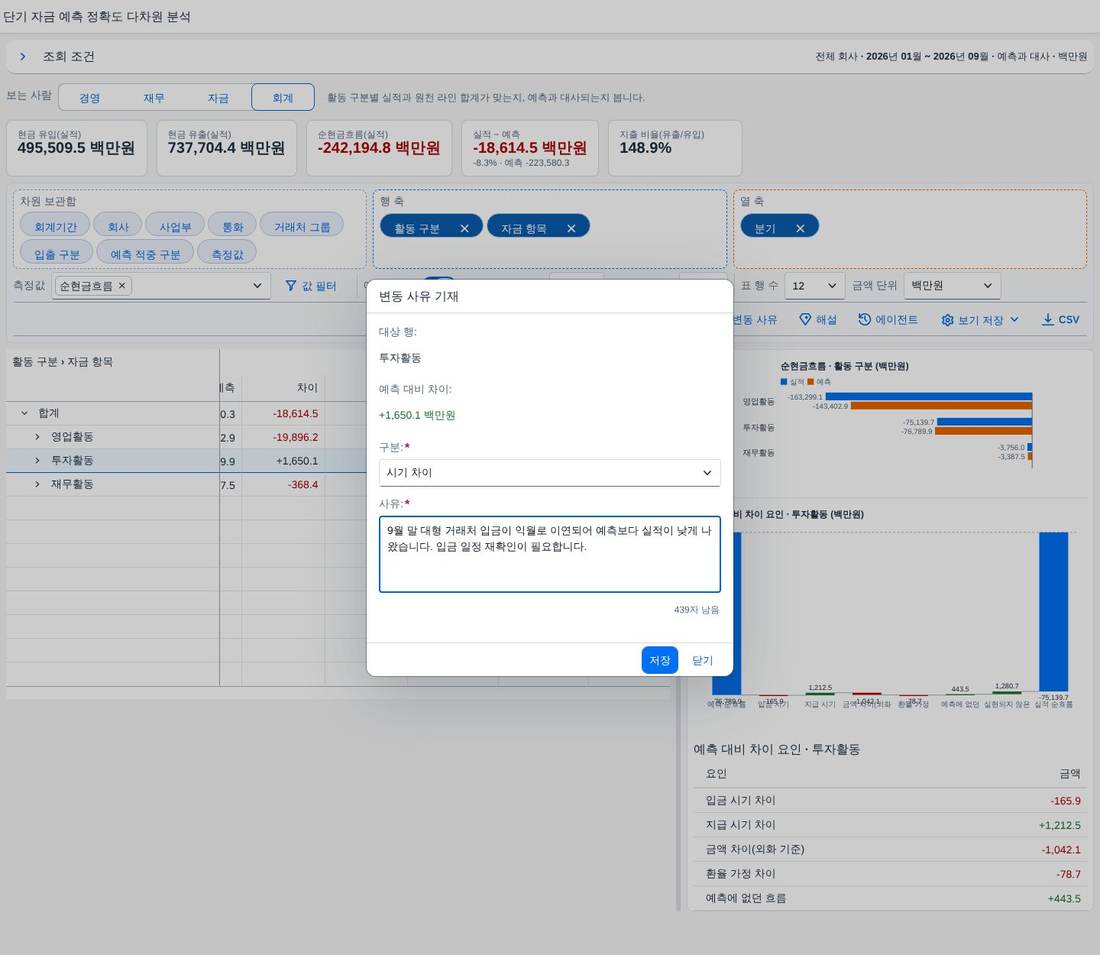Select the 사업부 dimension chip
This screenshot has height=955, width=1100.
pyautogui.click(x=175, y=227)
